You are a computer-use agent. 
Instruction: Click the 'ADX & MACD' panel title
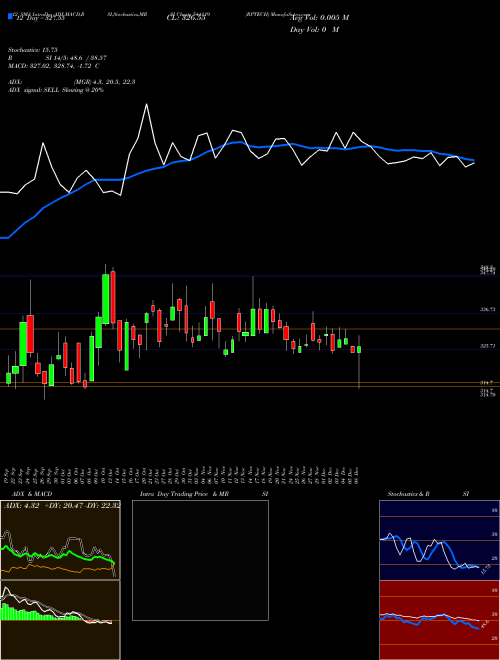[x=32, y=494]
